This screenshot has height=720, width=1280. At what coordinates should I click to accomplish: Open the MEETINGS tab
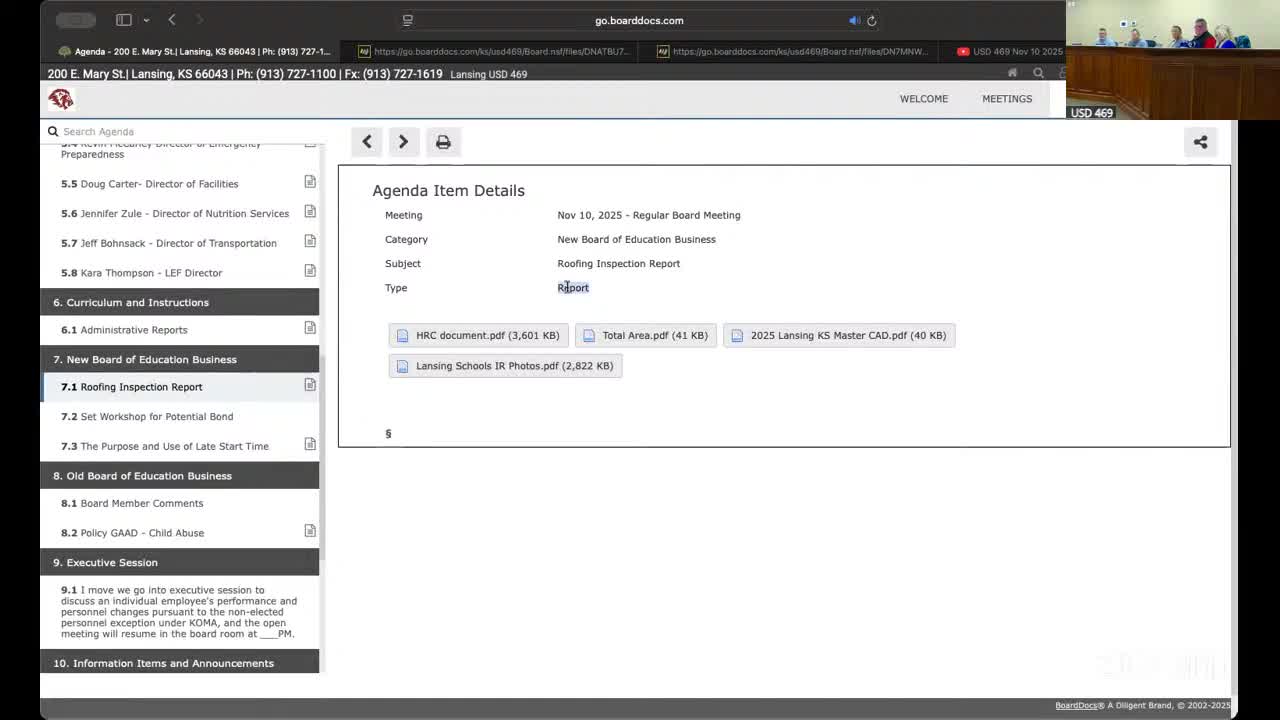point(1006,98)
